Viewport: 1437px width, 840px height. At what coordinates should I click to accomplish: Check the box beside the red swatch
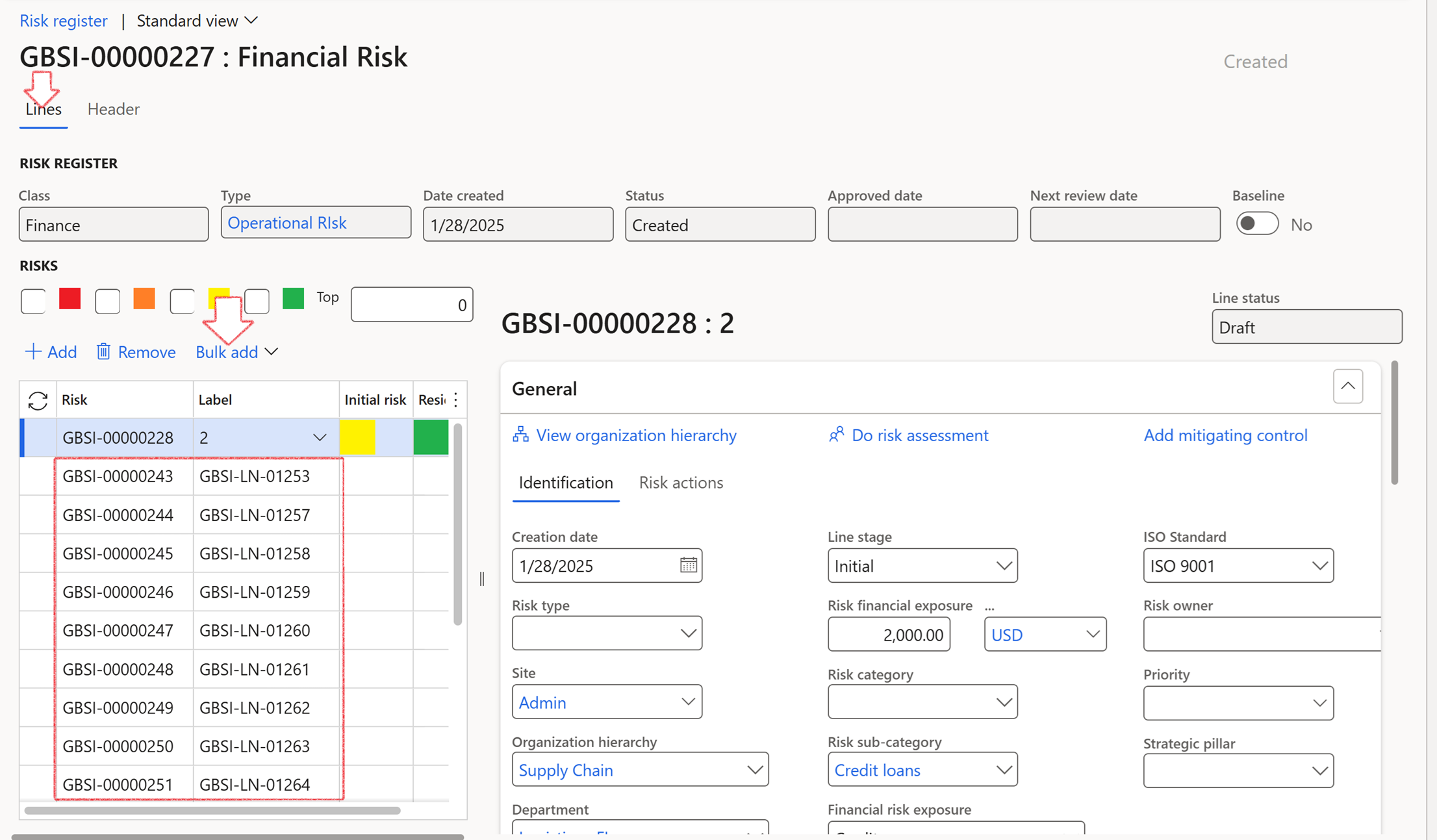[x=33, y=301]
